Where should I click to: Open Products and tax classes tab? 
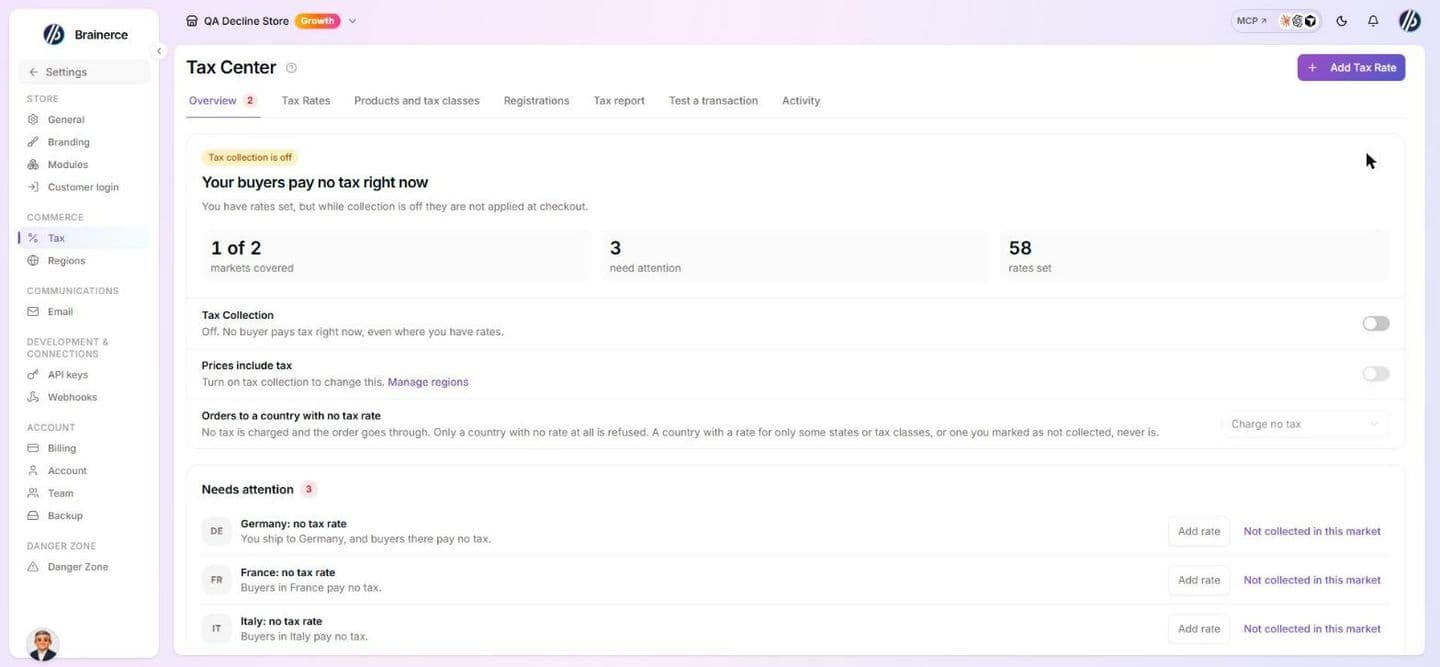pos(417,101)
